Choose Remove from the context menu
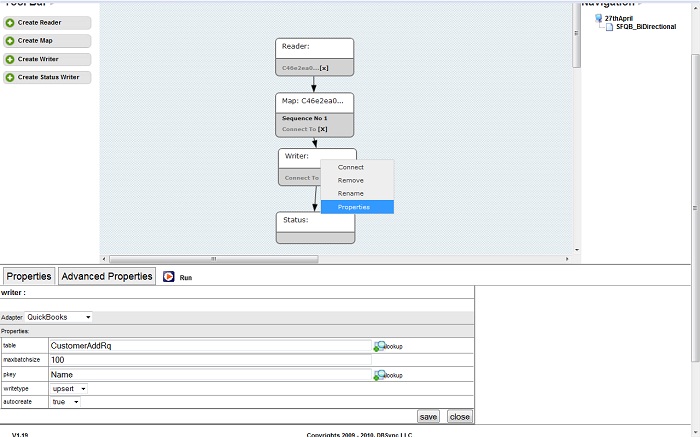 (x=350, y=180)
